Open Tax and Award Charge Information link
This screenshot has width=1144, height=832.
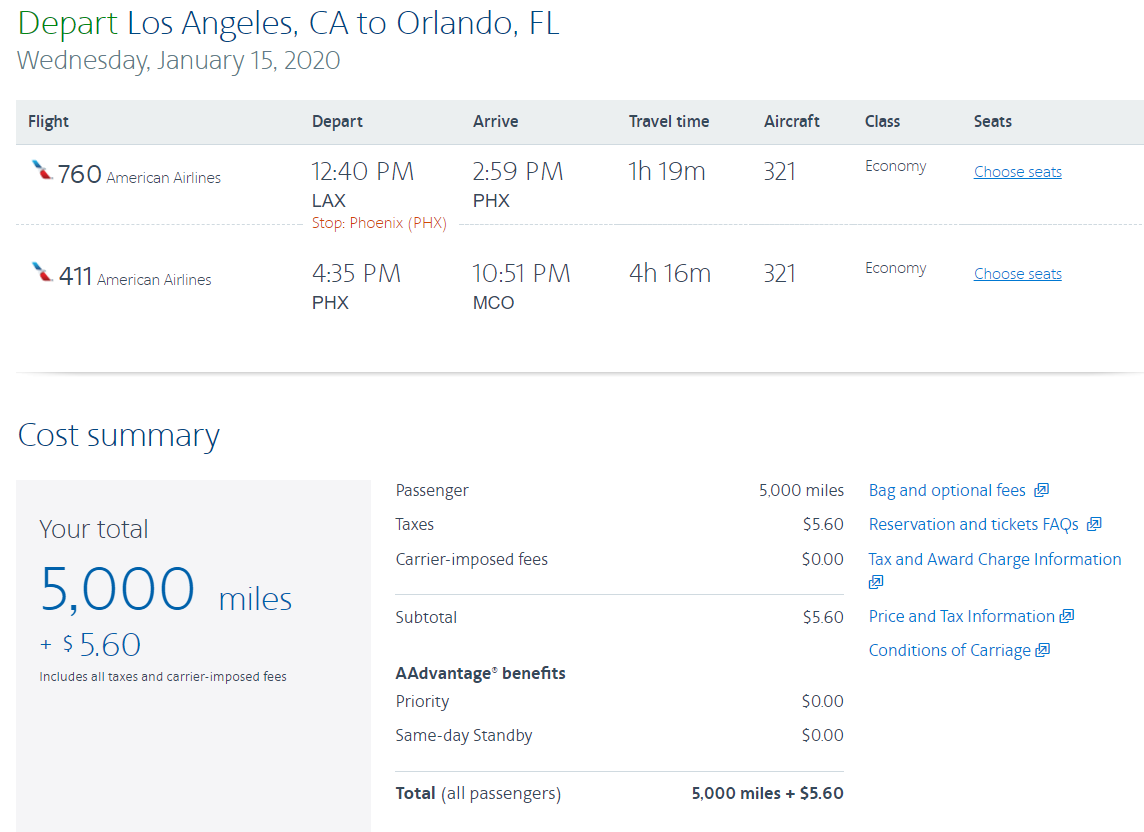994,559
